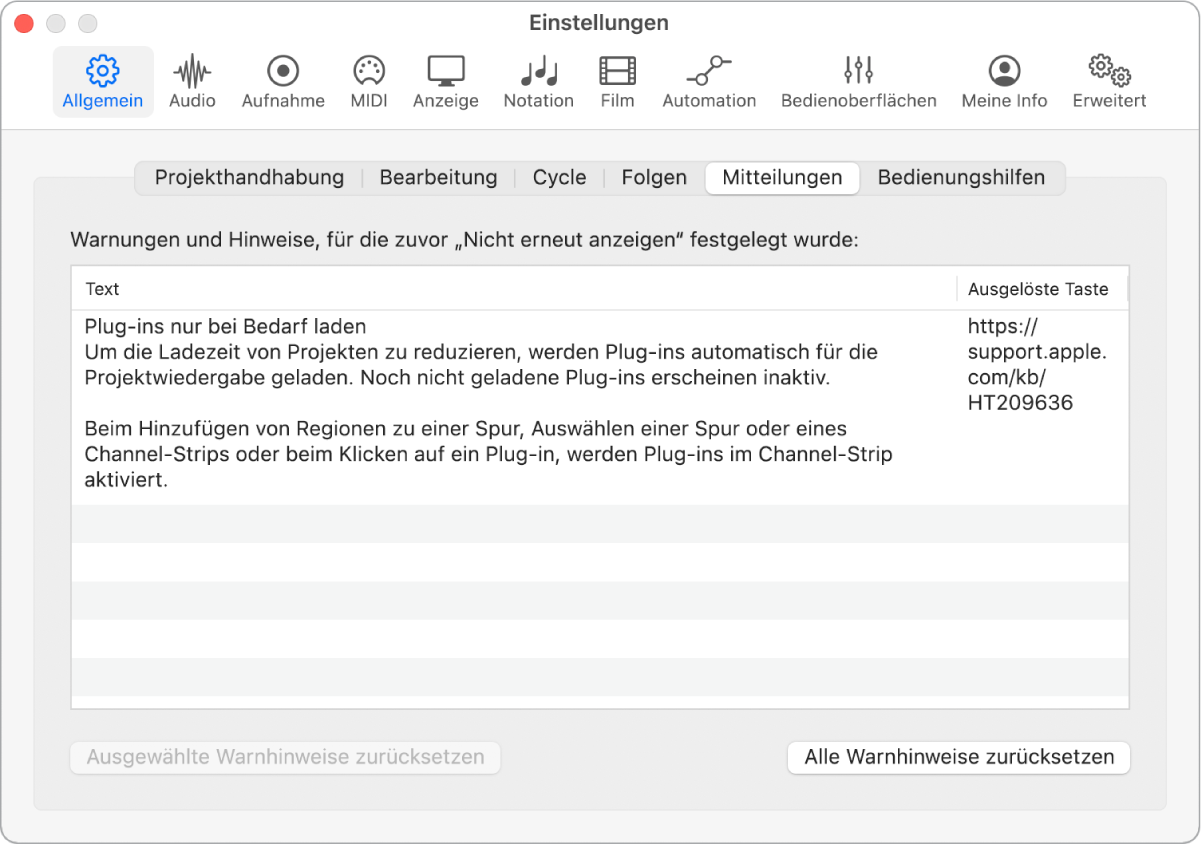This screenshot has width=1202, height=846.
Task: Open the Anzeige display settings
Action: click(446, 82)
